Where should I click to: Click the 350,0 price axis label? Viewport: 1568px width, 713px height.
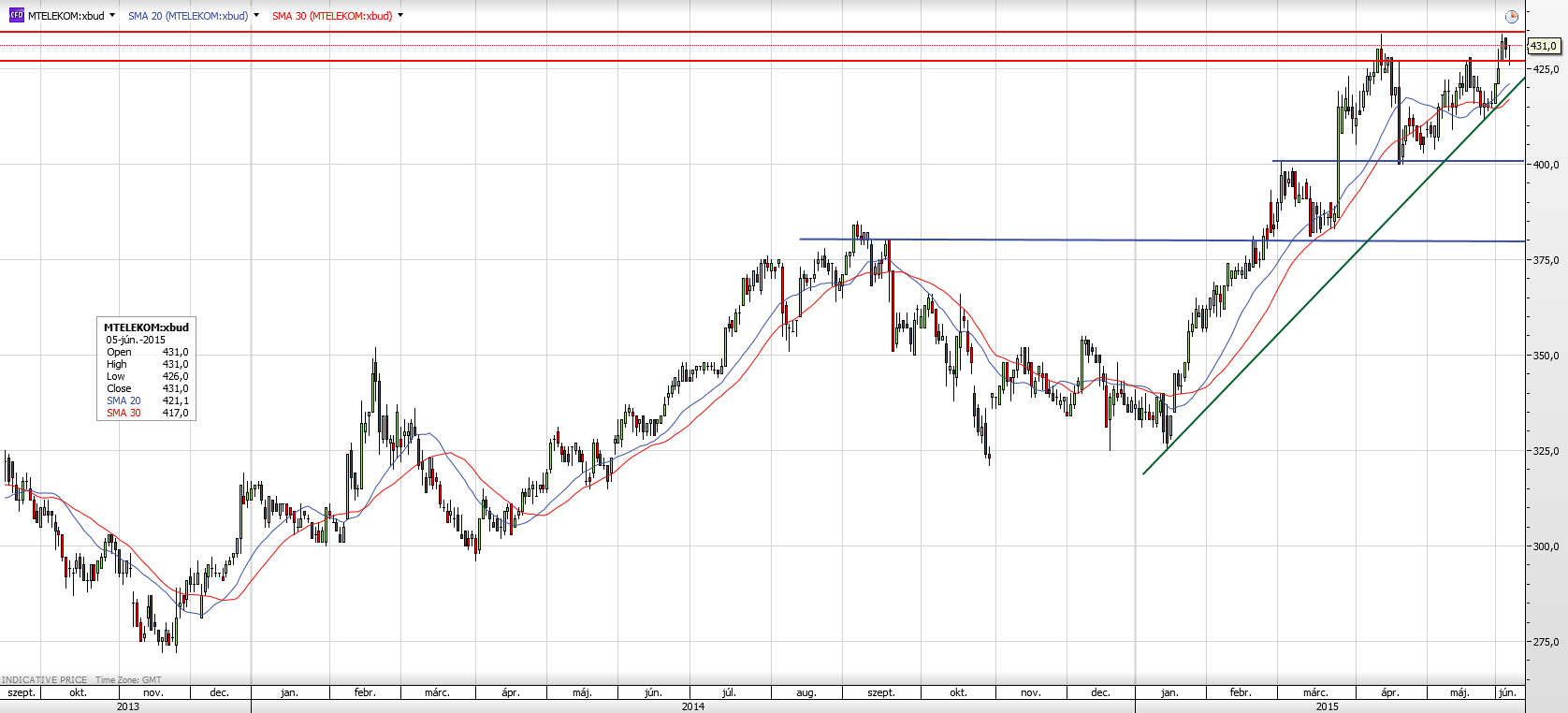[1546, 356]
